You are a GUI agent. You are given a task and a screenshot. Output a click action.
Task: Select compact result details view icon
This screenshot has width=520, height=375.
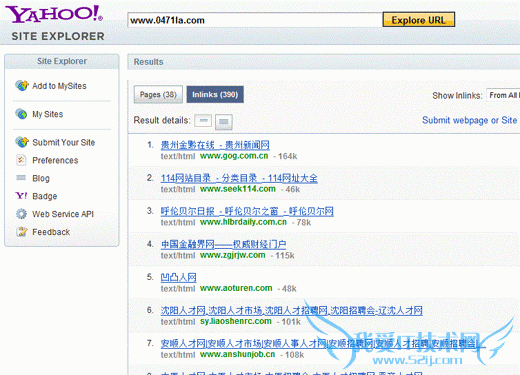203,121
